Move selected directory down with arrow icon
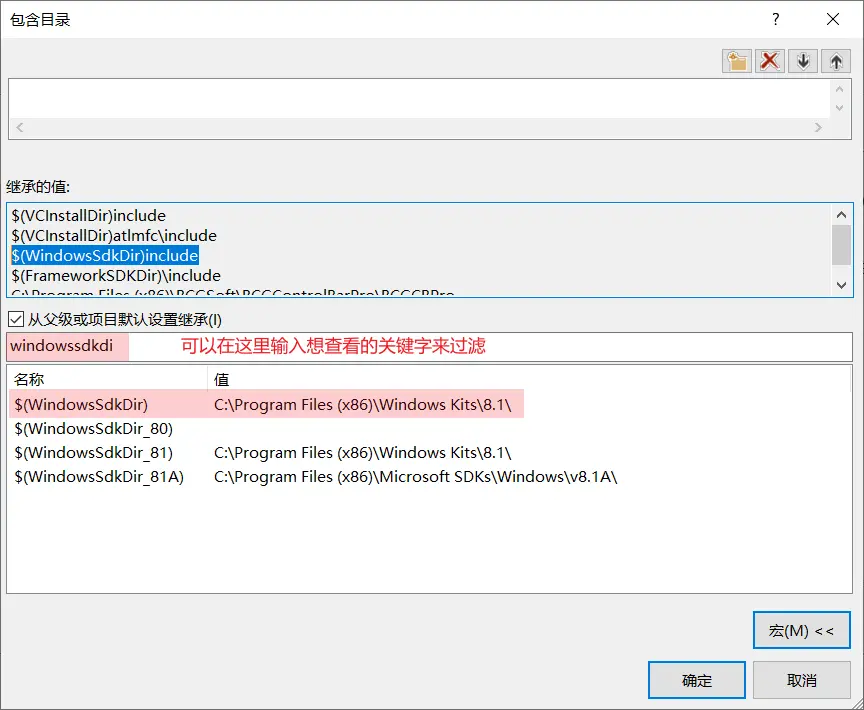 click(x=802, y=61)
